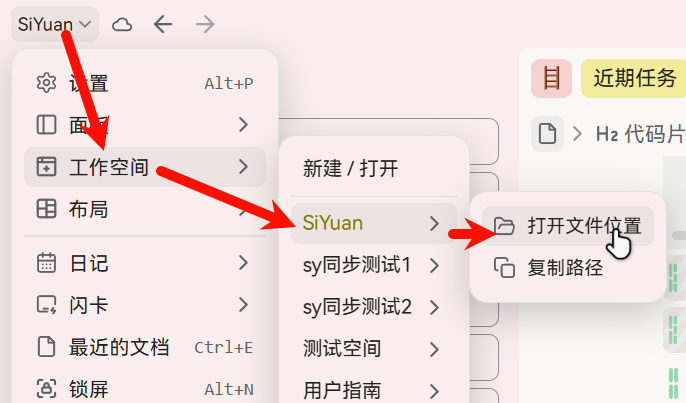Click the flashcard icon beside 闪卡

pos(46,305)
